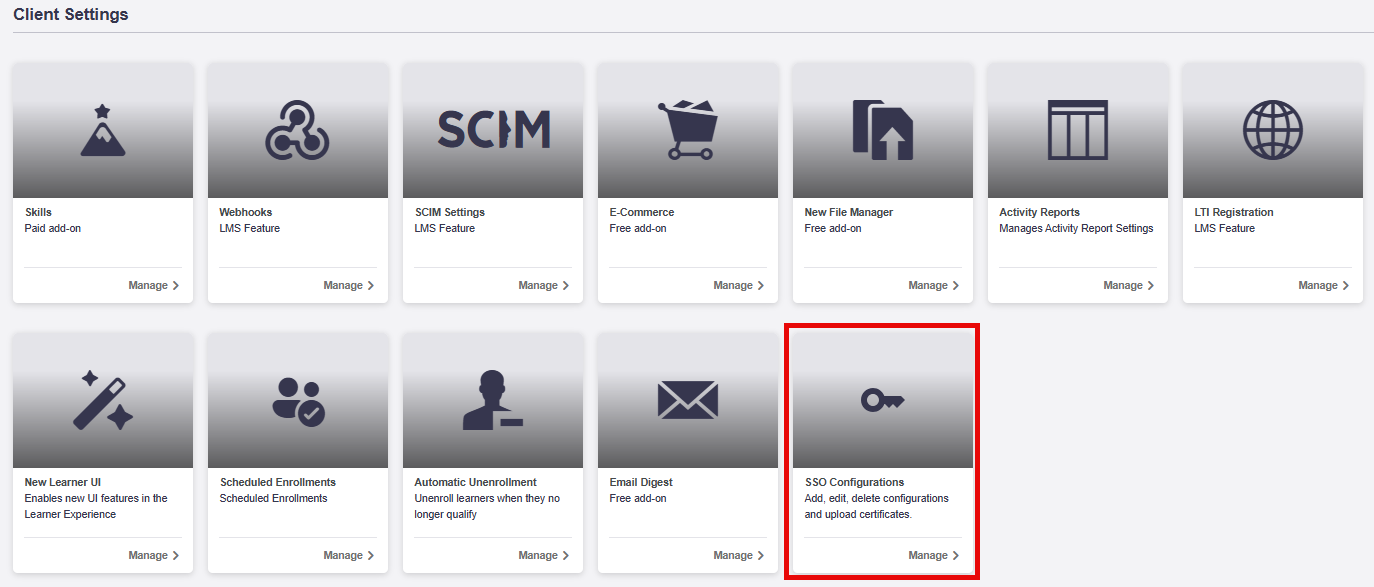Open Manage for SCIM Settings
1374x587 pixels.
click(544, 285)
